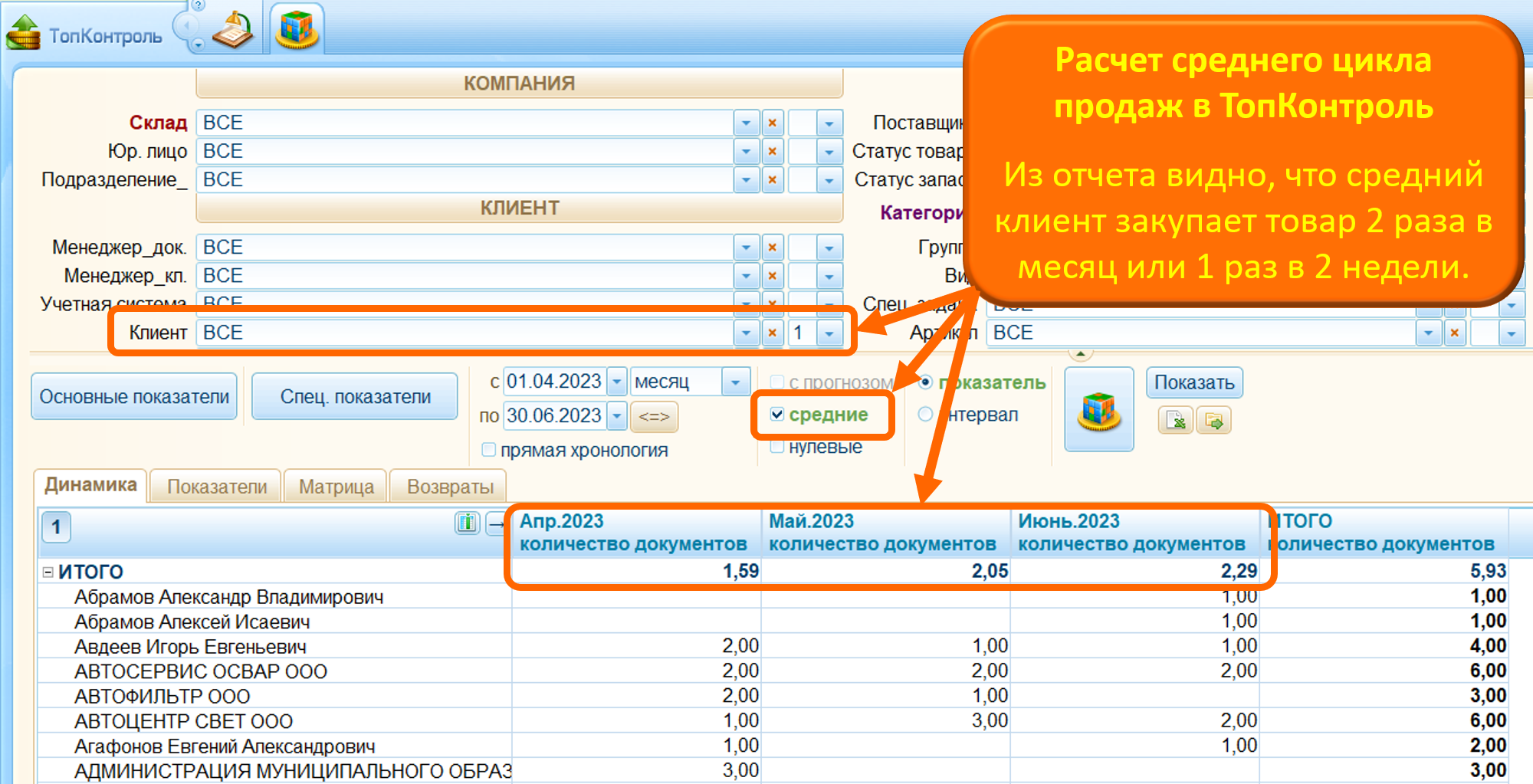Clear the Склад filter with the x
1533x784 pixels.
pyautogui.click(x=773, y=123)
